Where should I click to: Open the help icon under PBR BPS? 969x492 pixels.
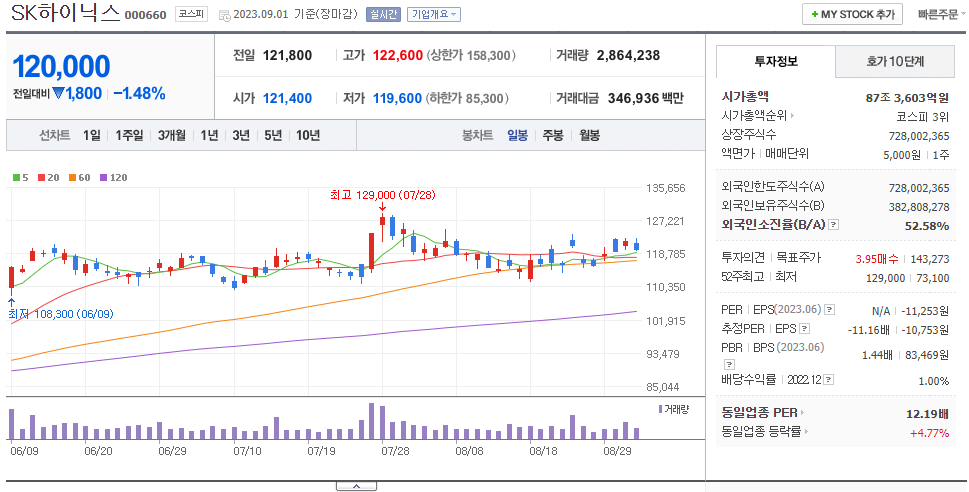[x=729, y=364]
